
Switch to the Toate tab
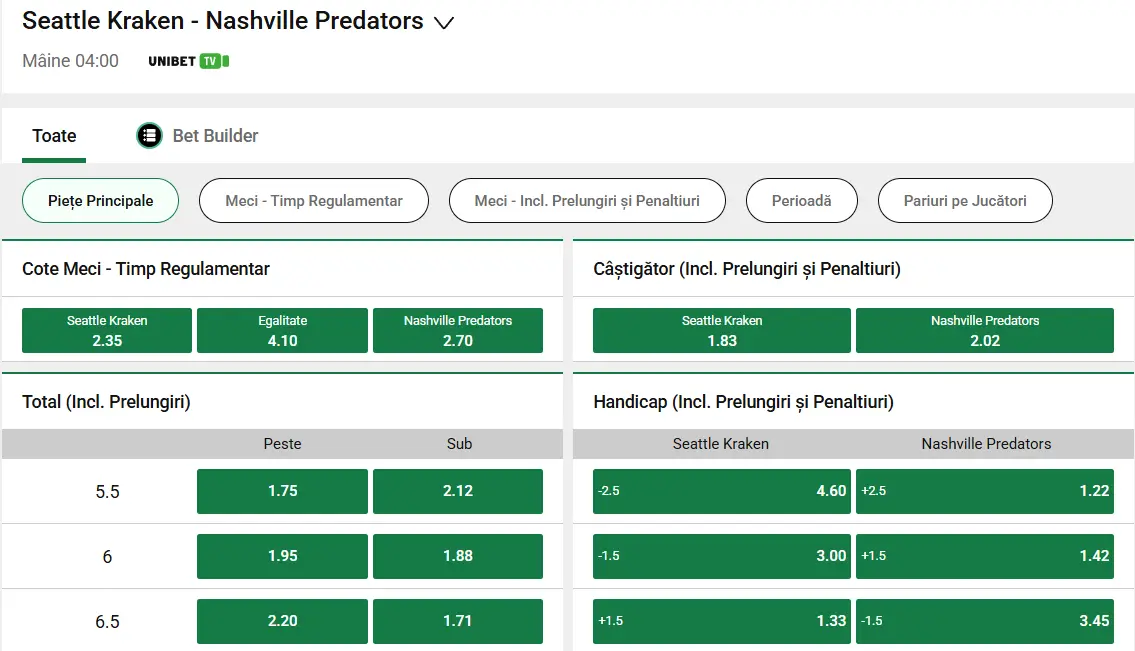[x=53, y=135]
